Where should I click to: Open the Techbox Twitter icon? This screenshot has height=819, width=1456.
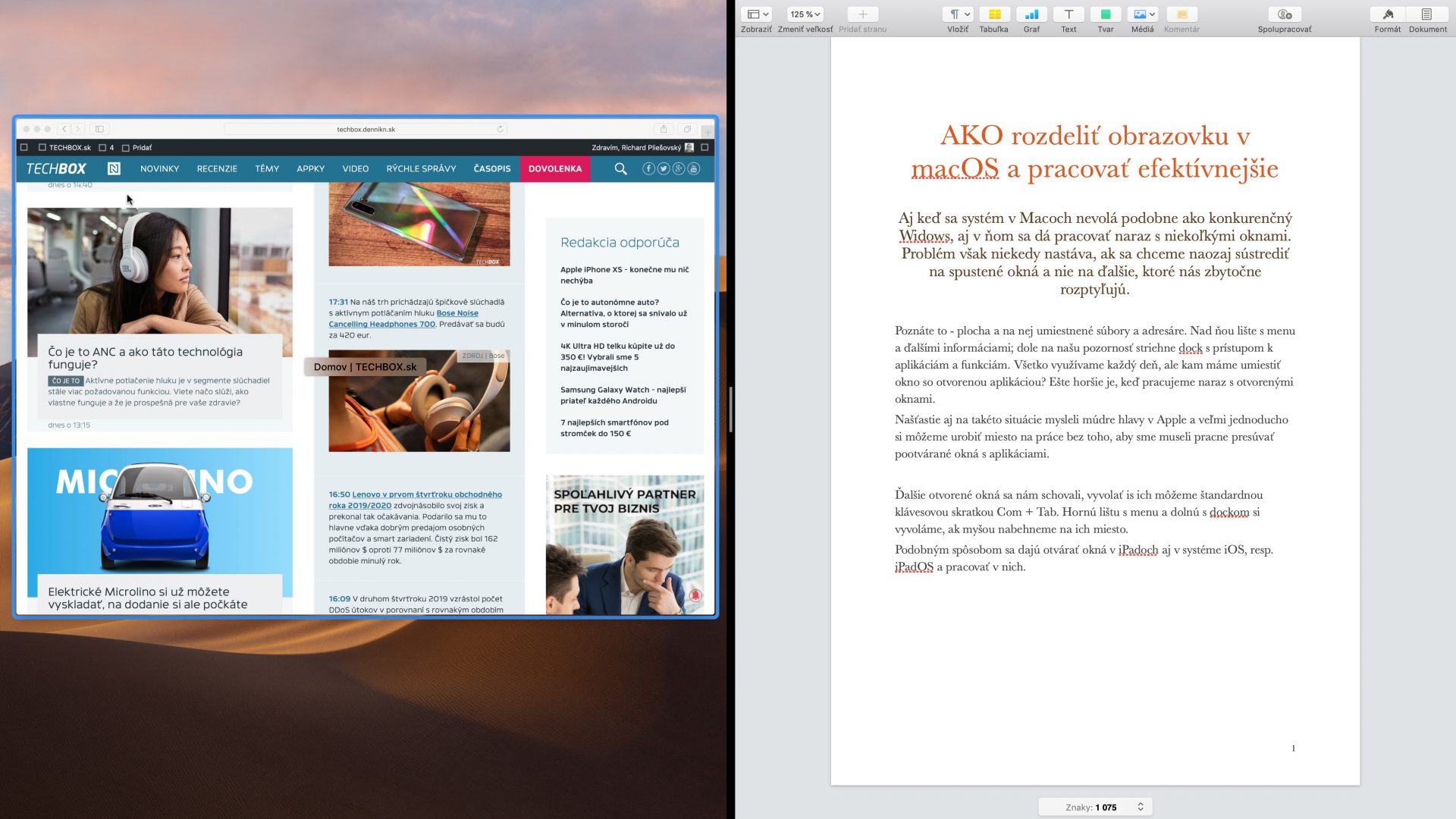[x=664, y=168]
